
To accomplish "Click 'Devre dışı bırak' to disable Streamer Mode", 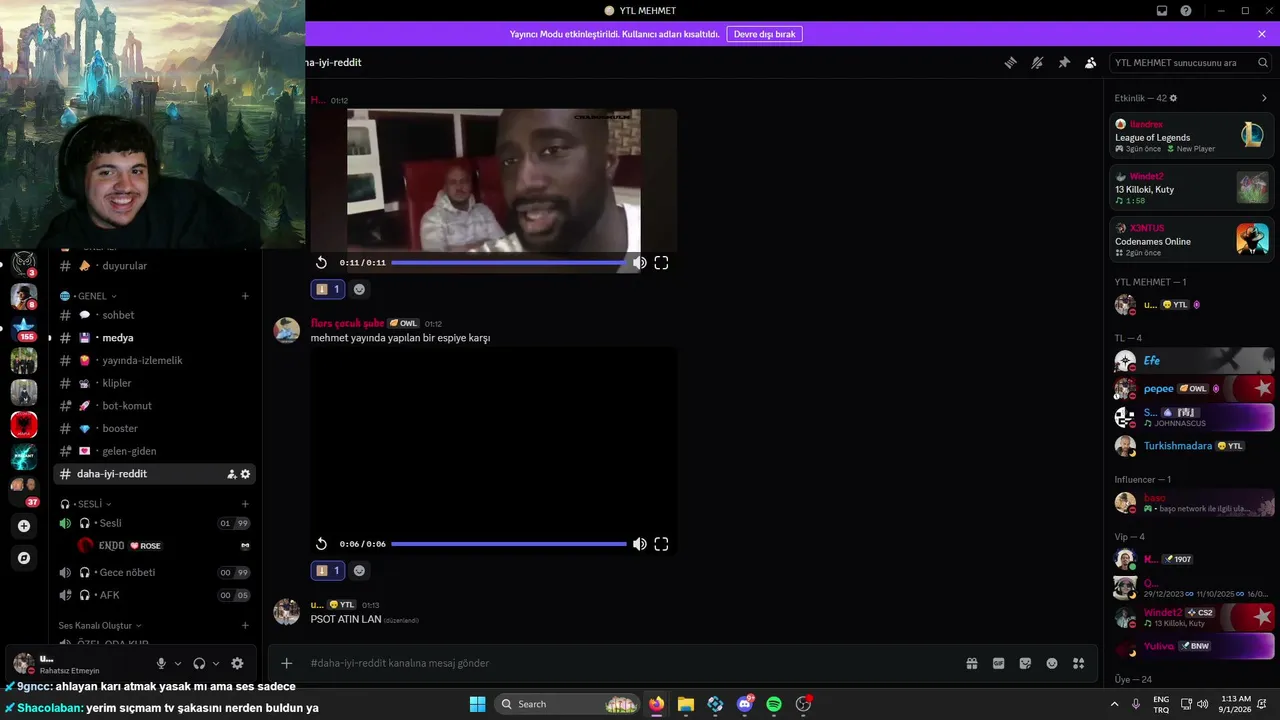I will tap(765, 34).
